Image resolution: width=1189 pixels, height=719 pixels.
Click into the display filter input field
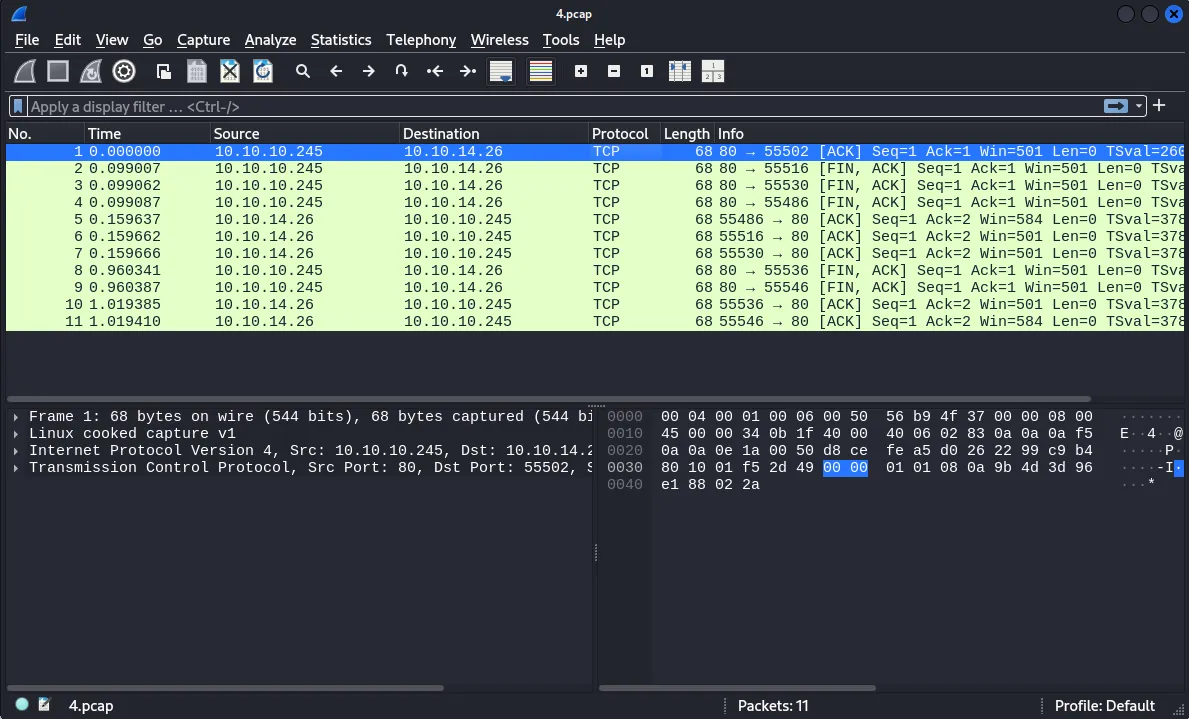point(560,106)
